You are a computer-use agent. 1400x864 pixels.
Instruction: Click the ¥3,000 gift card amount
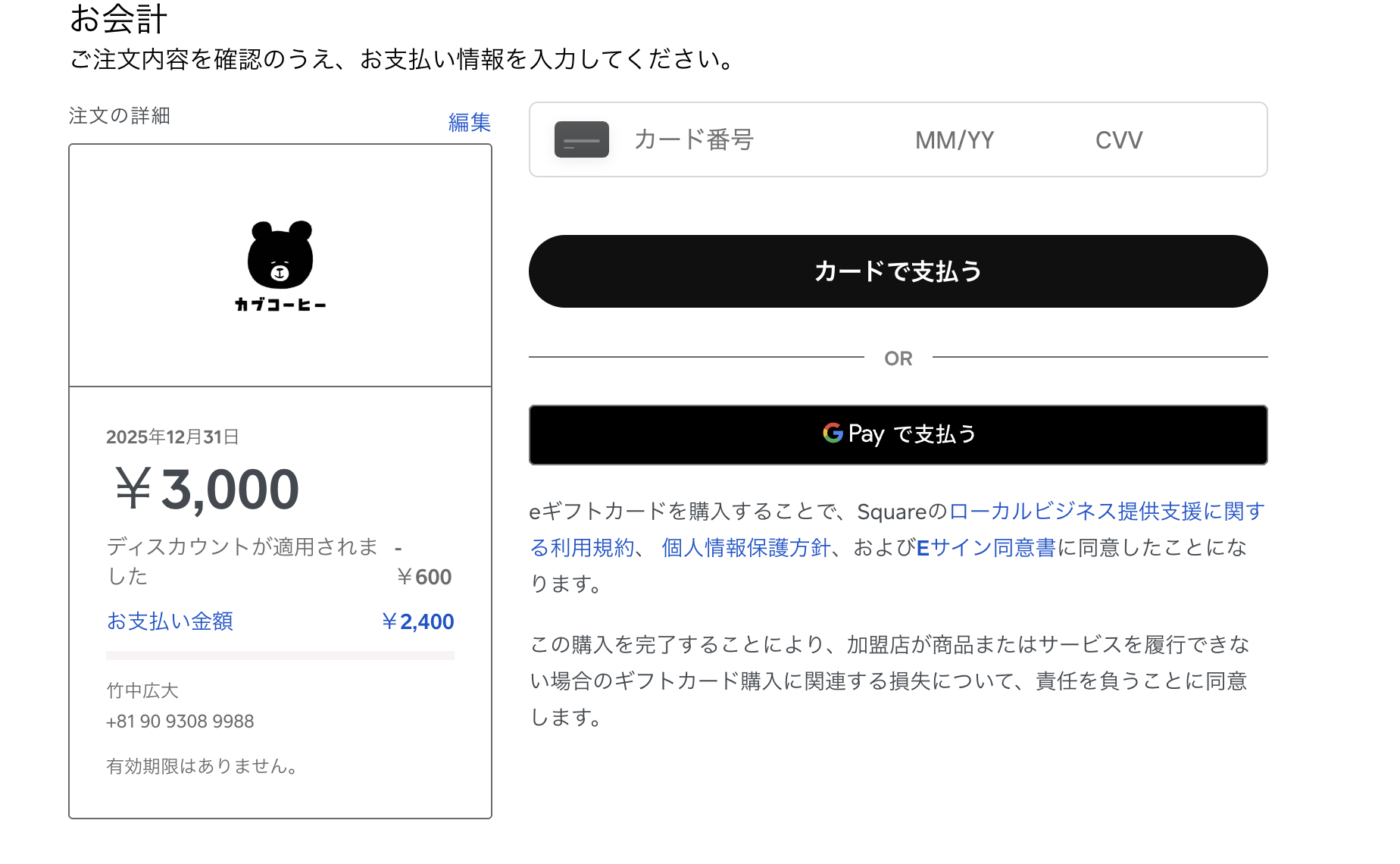pos(207,490)
